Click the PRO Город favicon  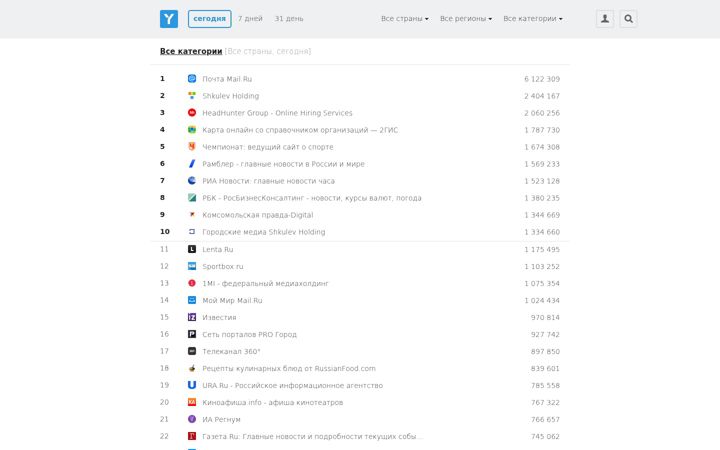(x=192, y=334)
